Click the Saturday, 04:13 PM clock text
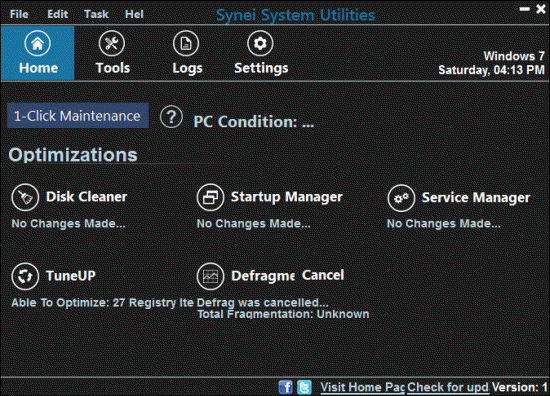This screenshot has height=396, width=550. 491,70
